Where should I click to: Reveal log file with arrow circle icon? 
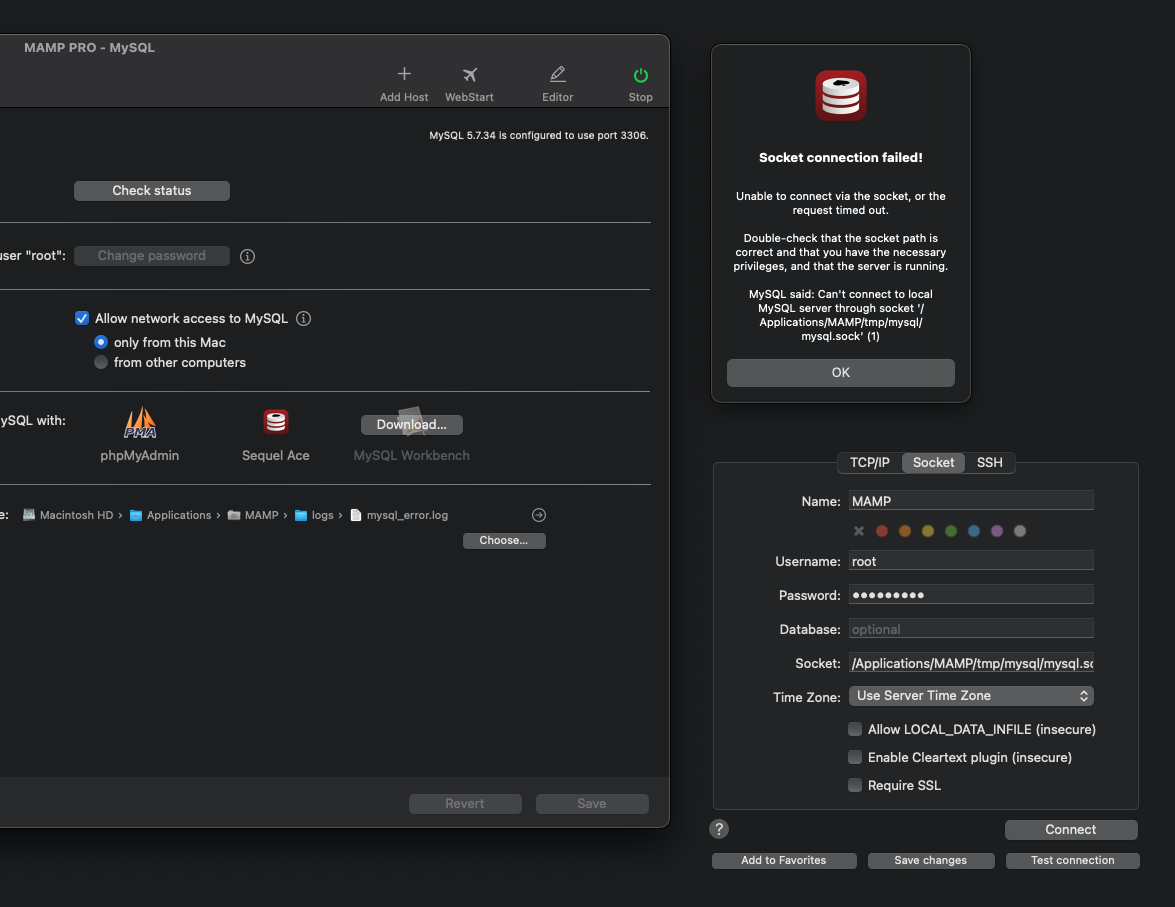[539, 515]
